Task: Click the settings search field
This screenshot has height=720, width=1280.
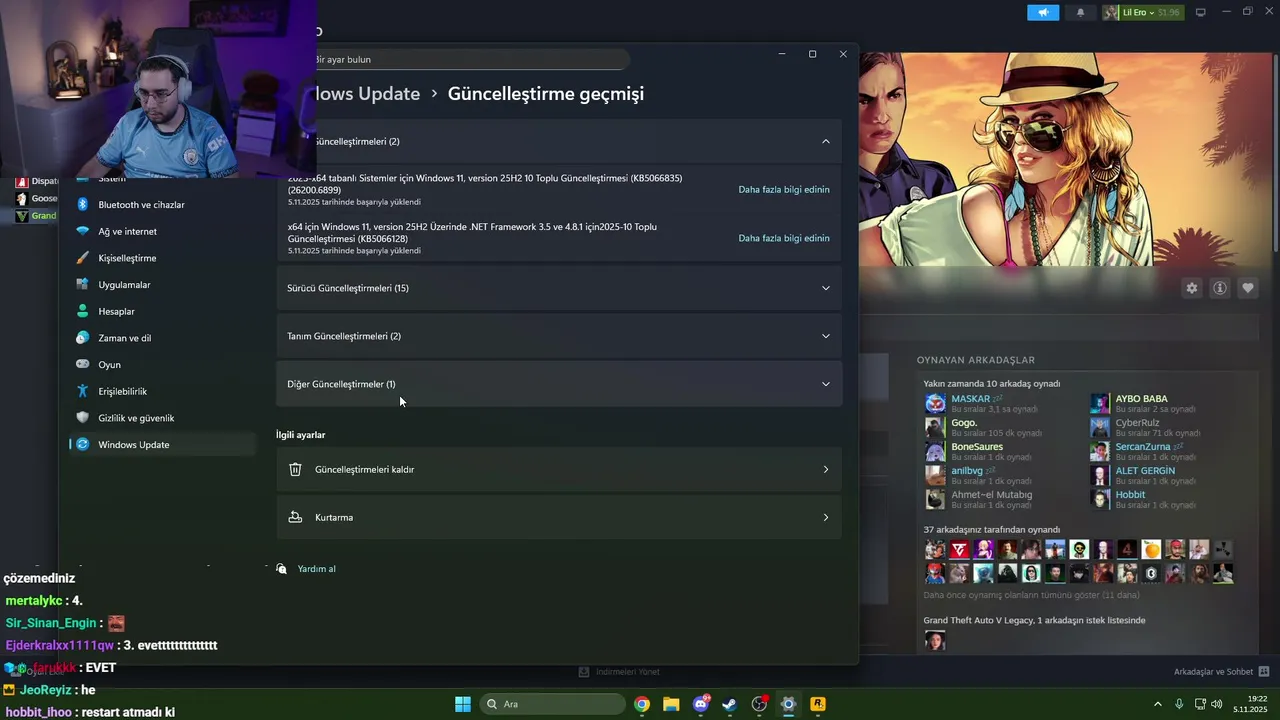Action: coord(470,59)
